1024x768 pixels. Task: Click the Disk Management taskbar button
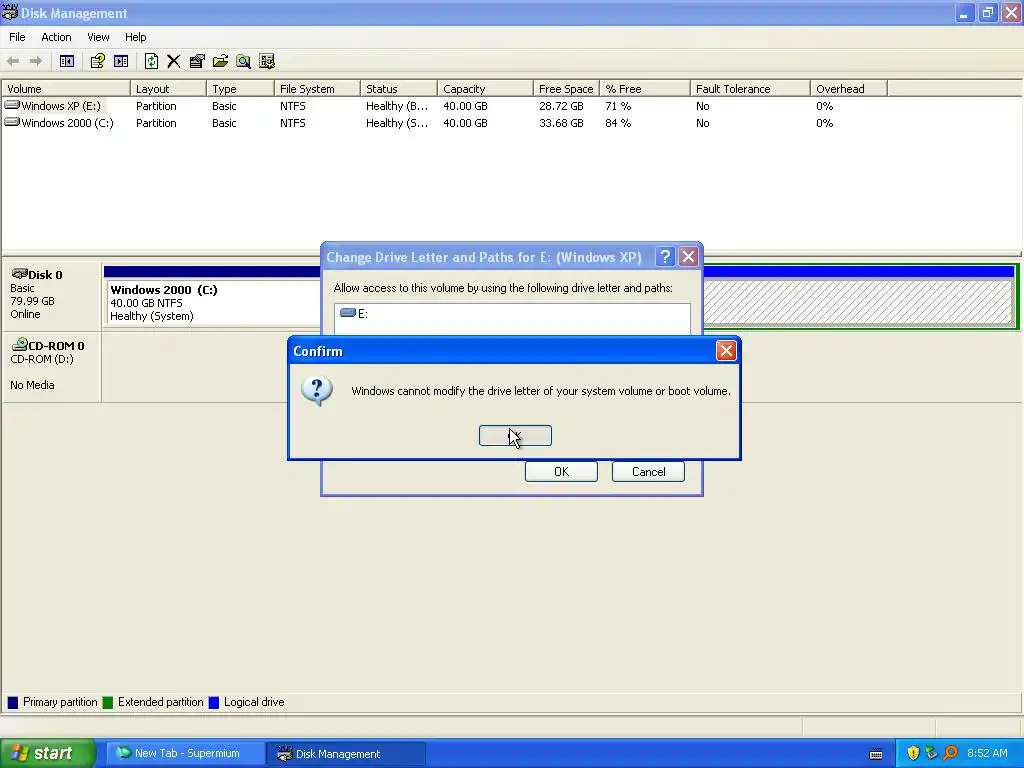pyautogui.click(x=346, y=753)
